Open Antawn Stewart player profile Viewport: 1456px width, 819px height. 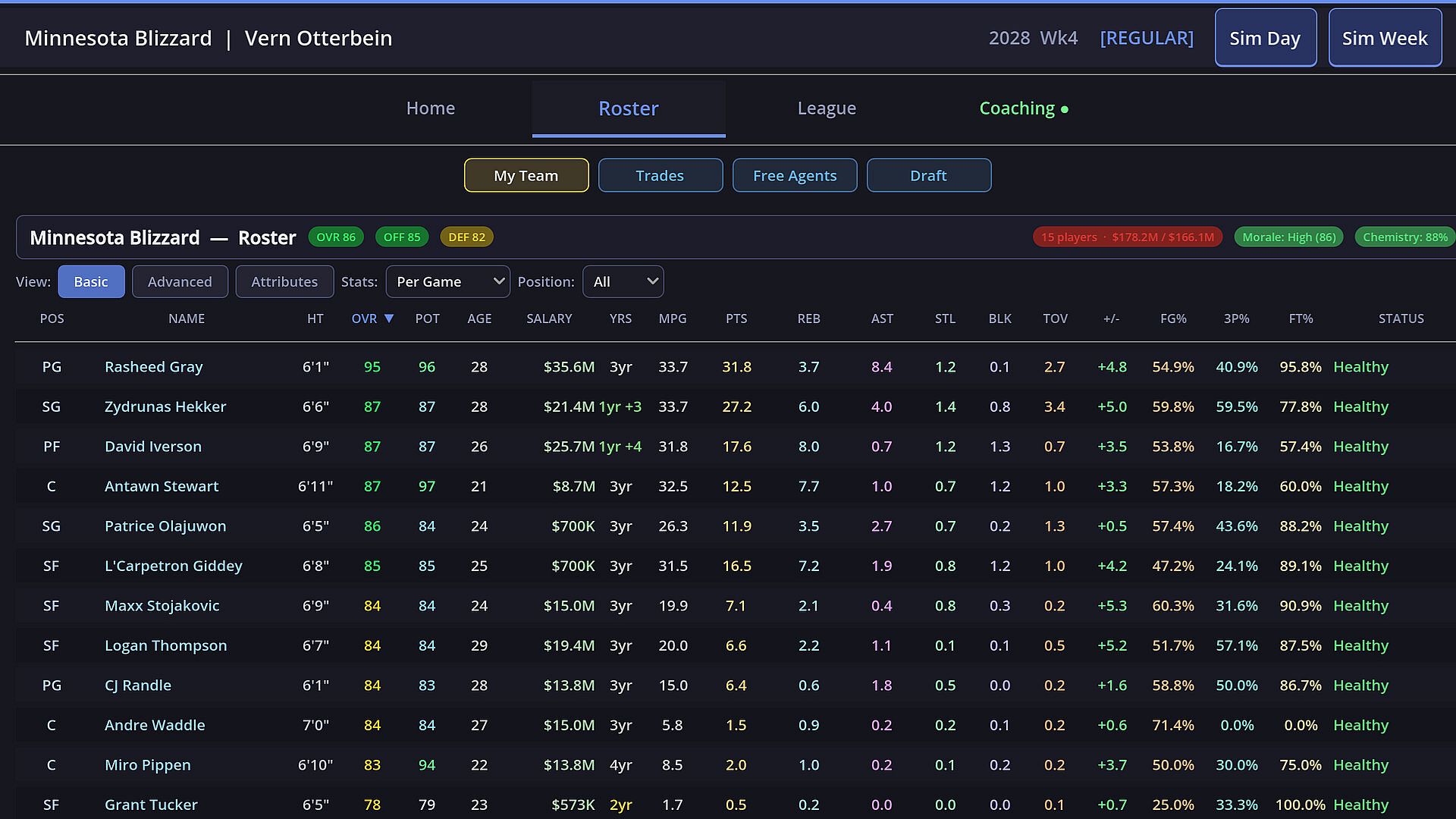pos(162,487)
